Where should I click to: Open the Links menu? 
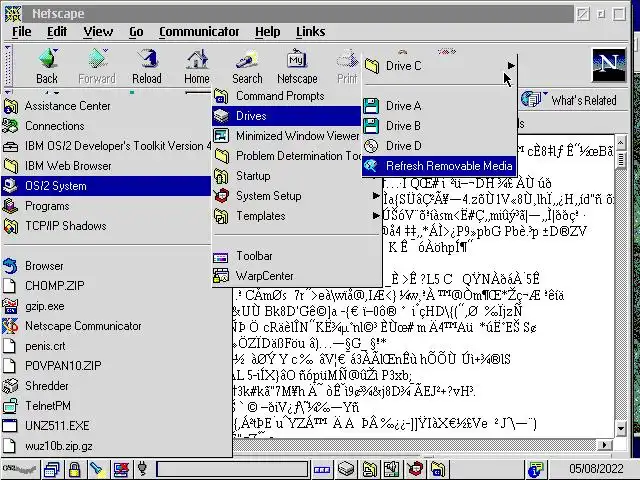[x=311, y=31]
